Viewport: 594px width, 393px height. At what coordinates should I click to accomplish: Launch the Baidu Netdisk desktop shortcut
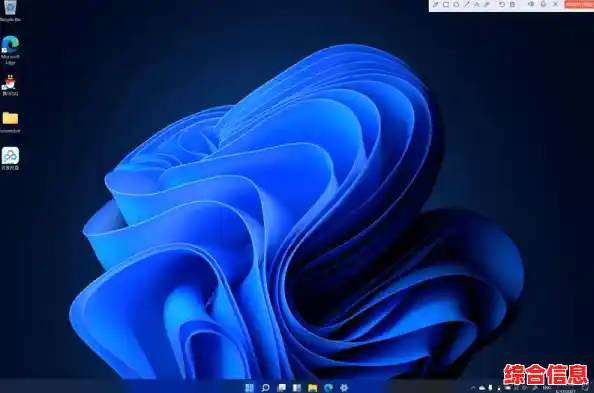coord(10,158)
